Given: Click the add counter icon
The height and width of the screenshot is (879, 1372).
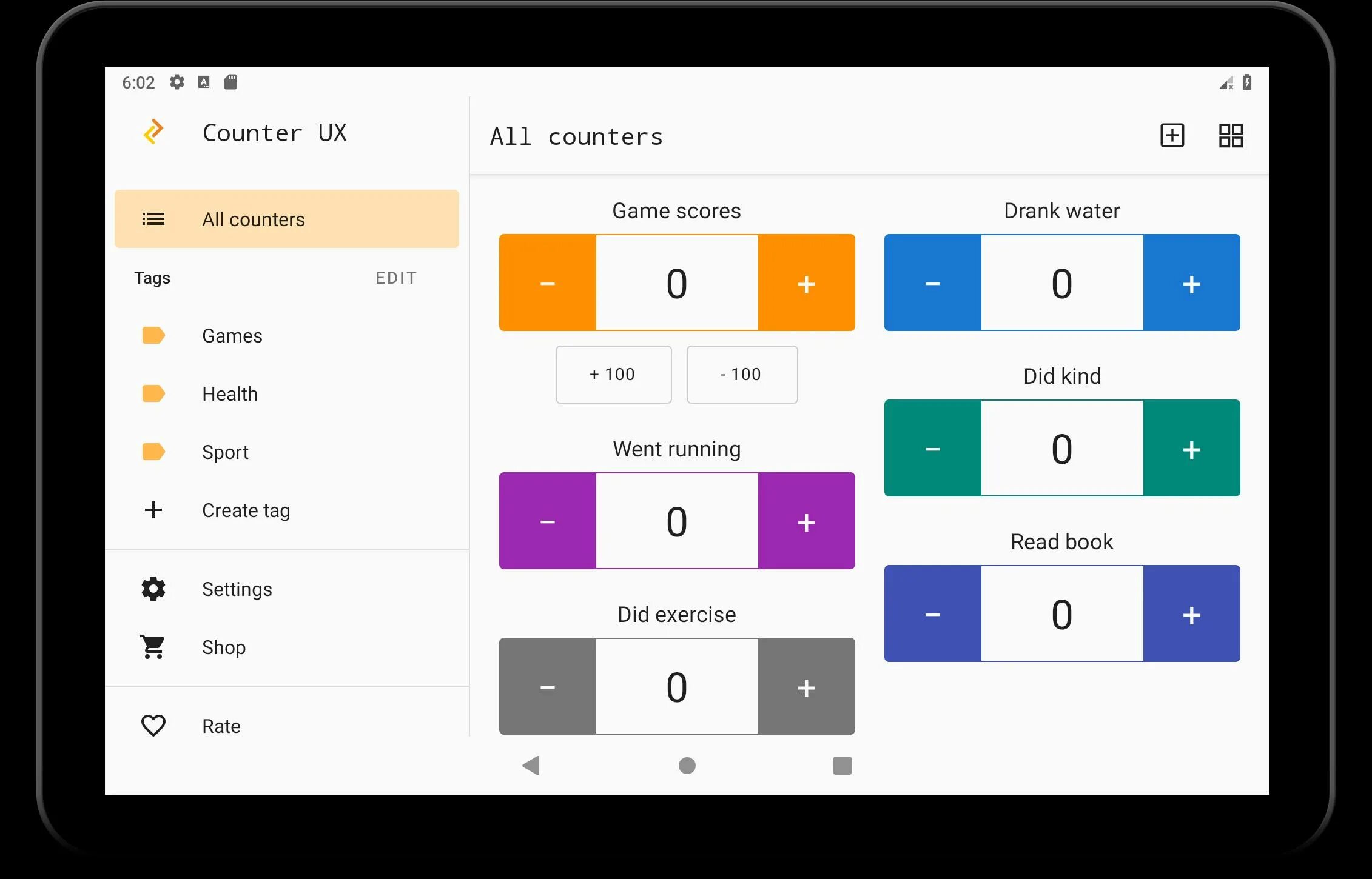Looking at the screenshot, I should [1172, 135].
